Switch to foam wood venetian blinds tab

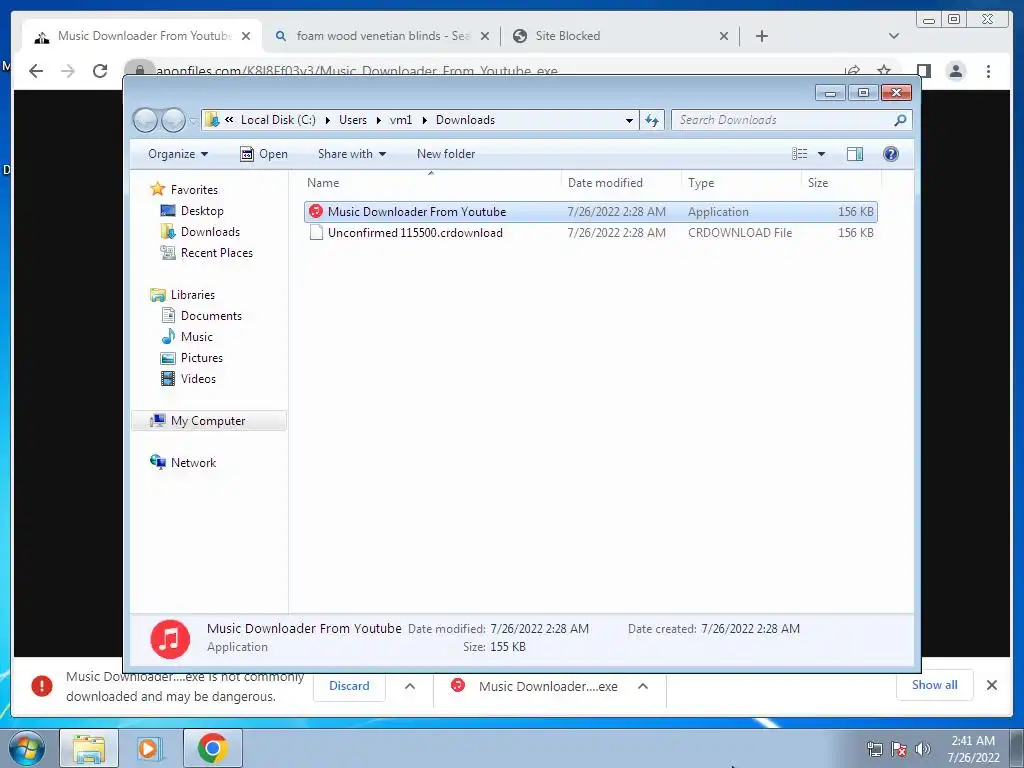click(x=383, y=36)
